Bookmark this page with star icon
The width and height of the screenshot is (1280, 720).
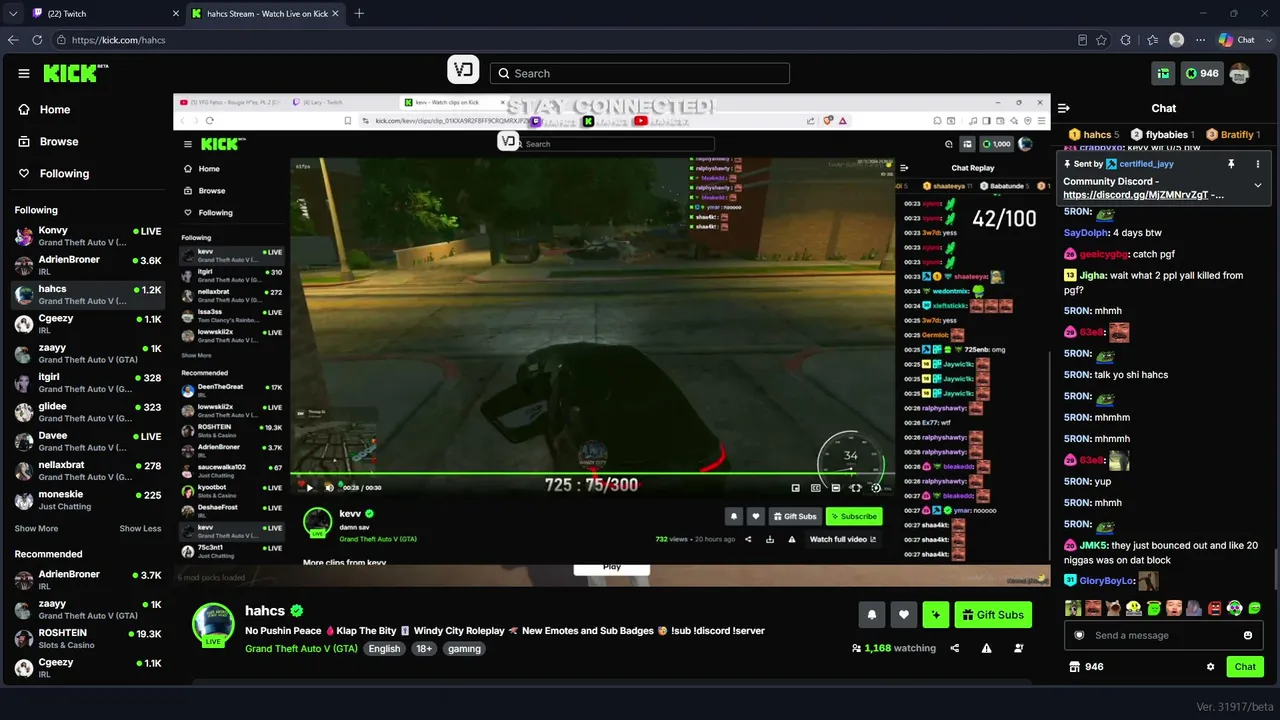point(1101,40)
